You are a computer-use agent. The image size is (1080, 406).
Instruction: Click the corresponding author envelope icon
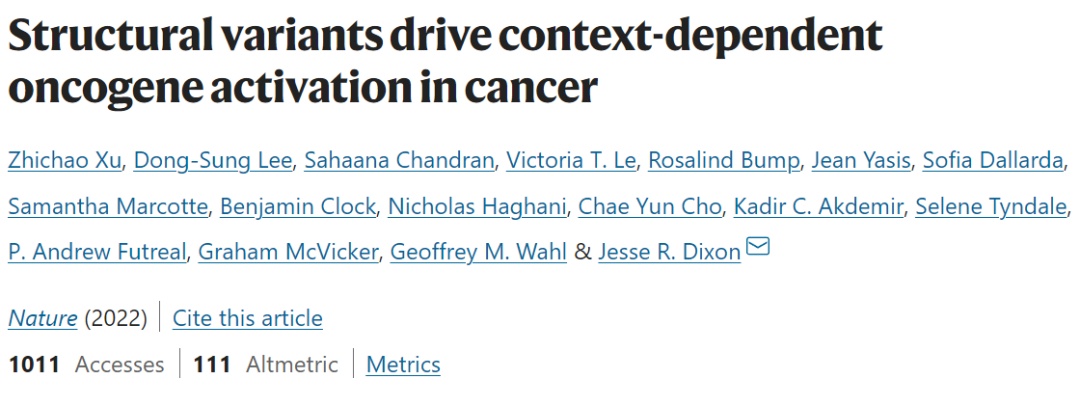(758, 246)
